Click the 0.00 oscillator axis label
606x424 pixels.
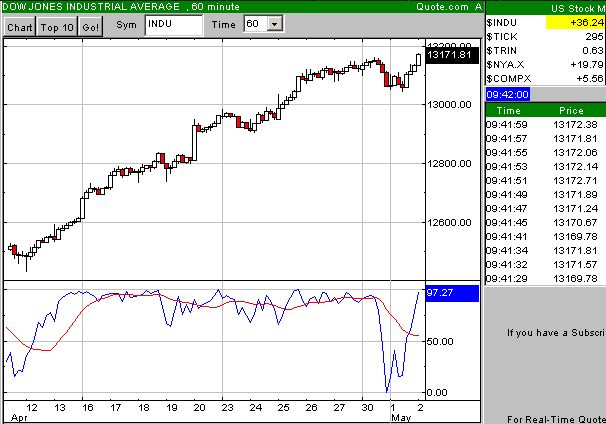click(437, 392)
